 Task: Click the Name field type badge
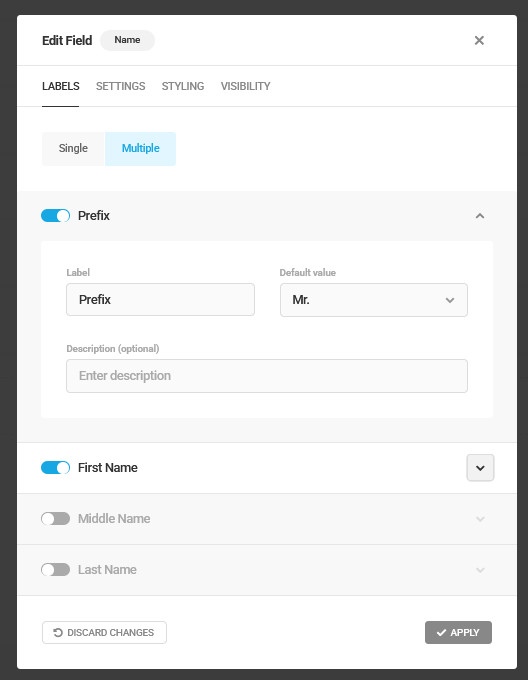[x=127, y=40]
